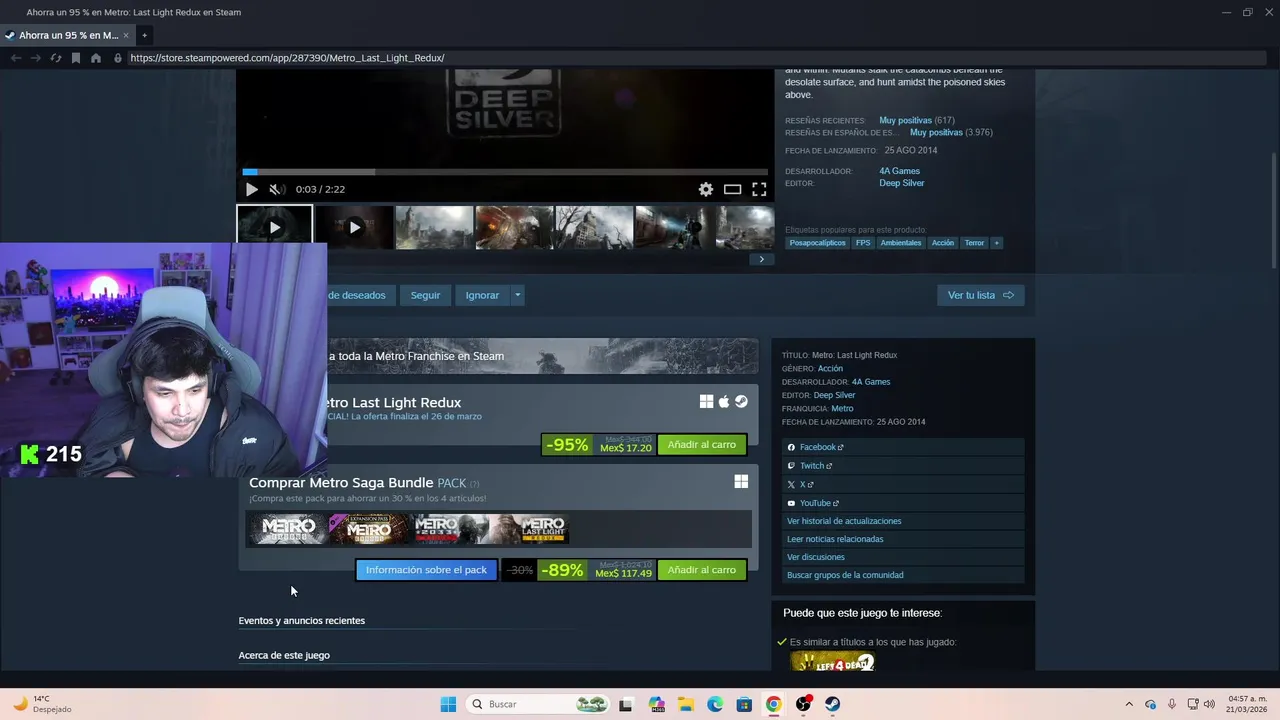The image size is (1280, 720).
Task: Open the FPS tag
Action: tap(863, 243)
